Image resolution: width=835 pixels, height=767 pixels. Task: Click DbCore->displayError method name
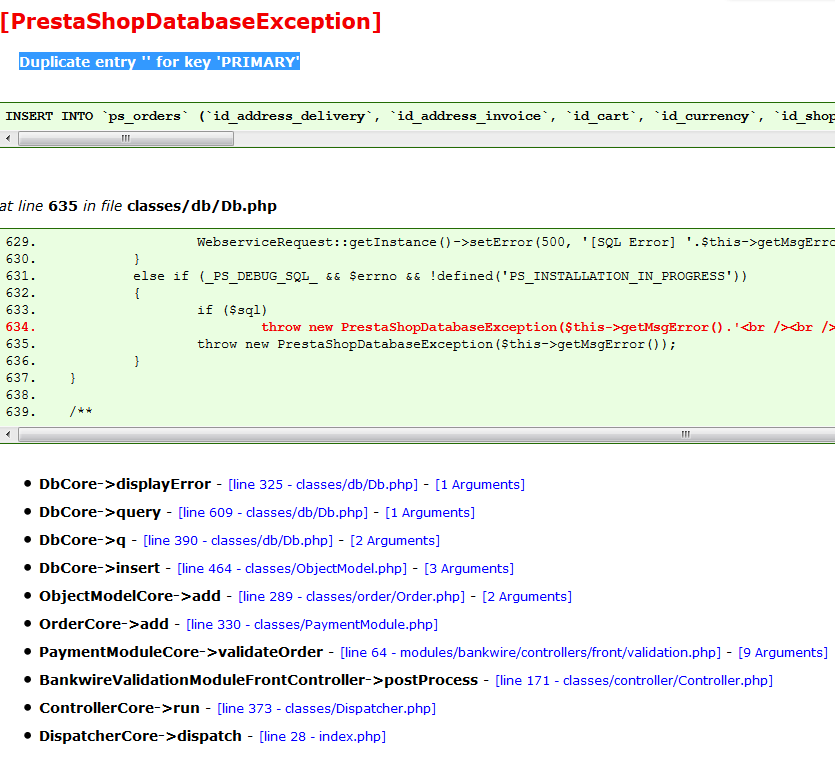point(125,484)
